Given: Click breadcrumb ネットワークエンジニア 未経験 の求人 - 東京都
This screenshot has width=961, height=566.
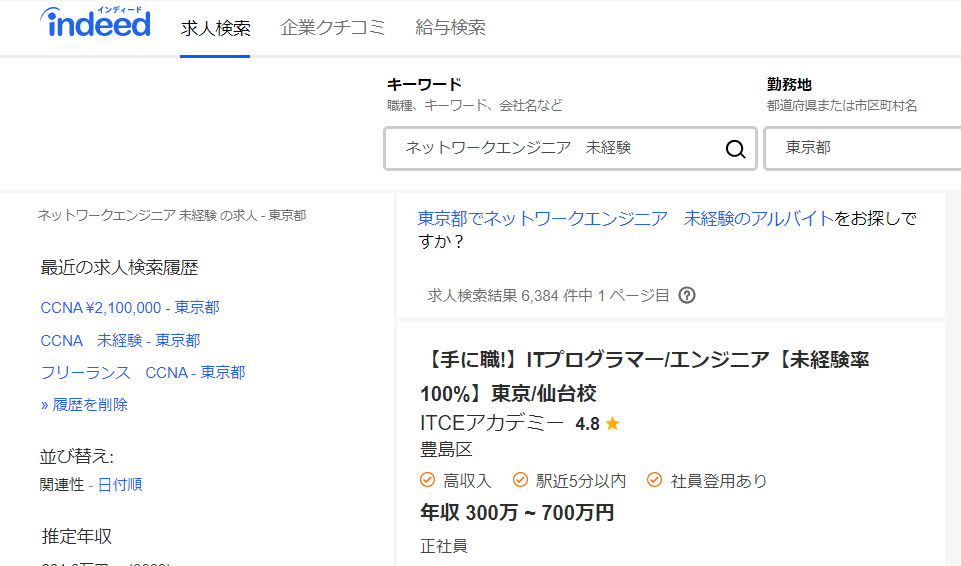Looking at the screenshot, I should pyautogui.click(x=172, y=216).
